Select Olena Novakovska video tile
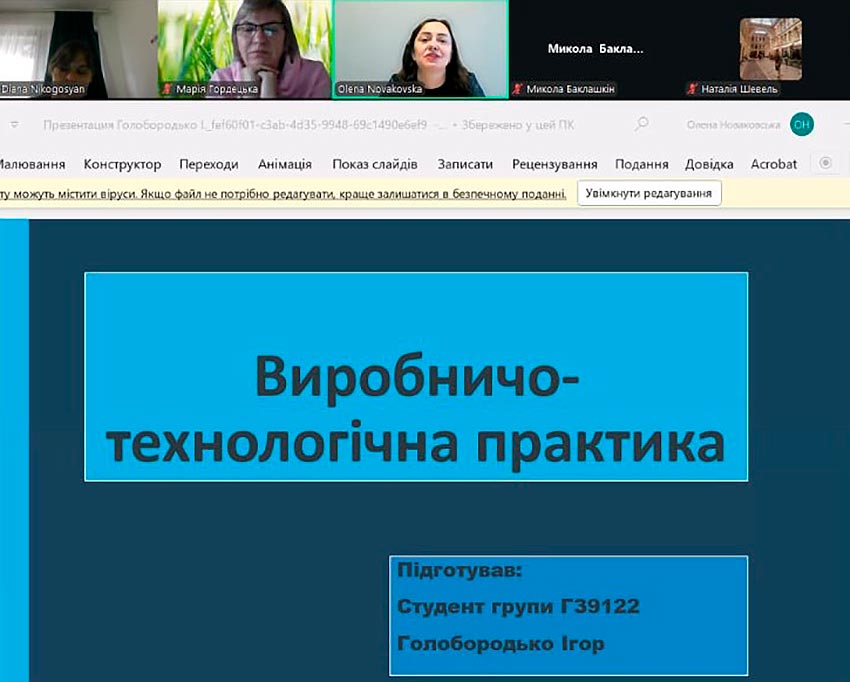This screenshot has height=682, width=850. click(x=420, y=48)
